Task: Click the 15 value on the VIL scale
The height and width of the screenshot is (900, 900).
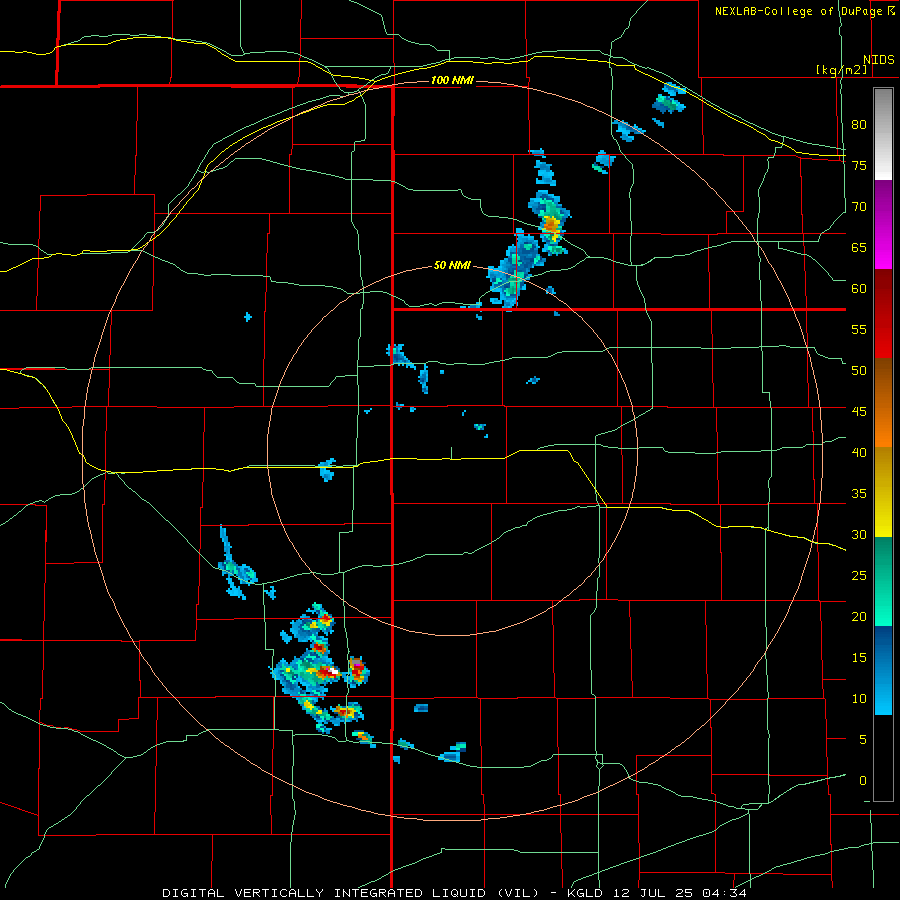Action: pos(859,657)
